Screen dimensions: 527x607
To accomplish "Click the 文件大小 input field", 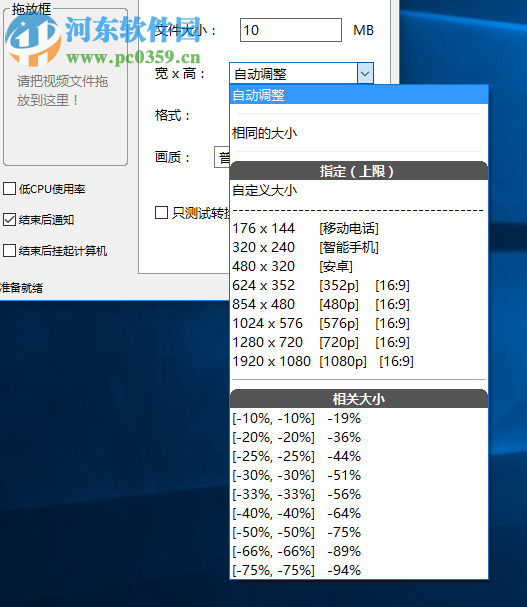I will (x=291, y=30).
